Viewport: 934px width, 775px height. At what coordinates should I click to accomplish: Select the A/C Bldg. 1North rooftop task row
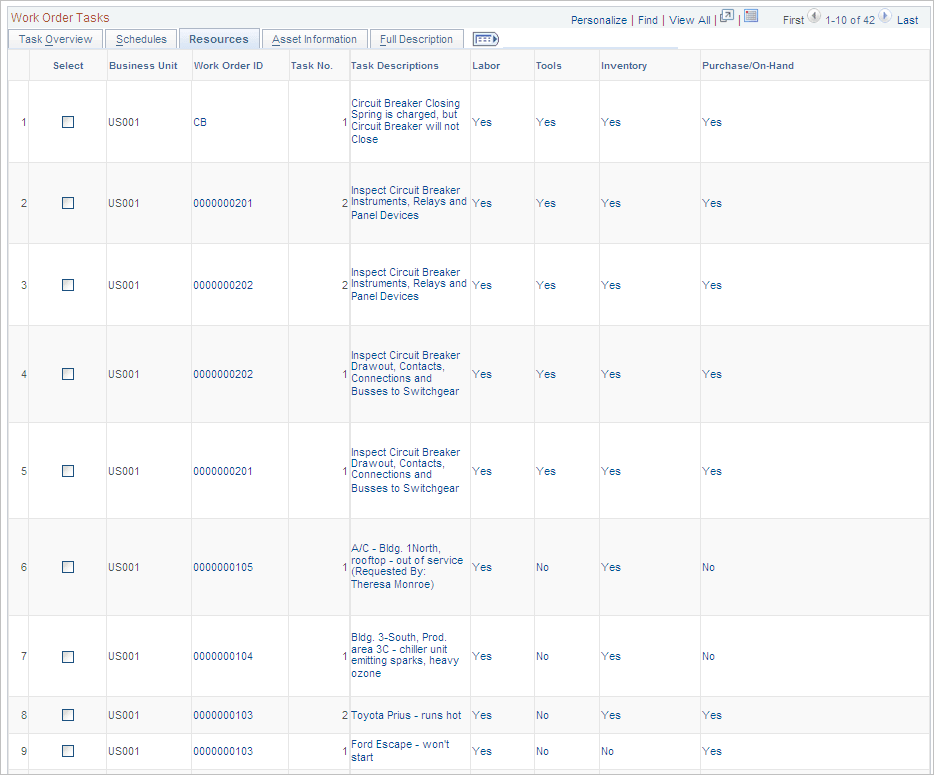pos(67,567)
